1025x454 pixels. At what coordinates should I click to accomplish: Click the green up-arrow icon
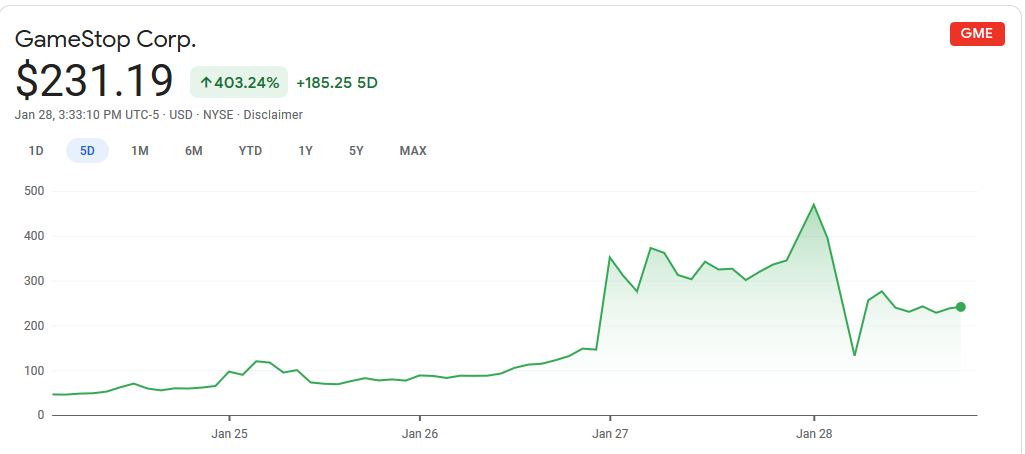206,82
